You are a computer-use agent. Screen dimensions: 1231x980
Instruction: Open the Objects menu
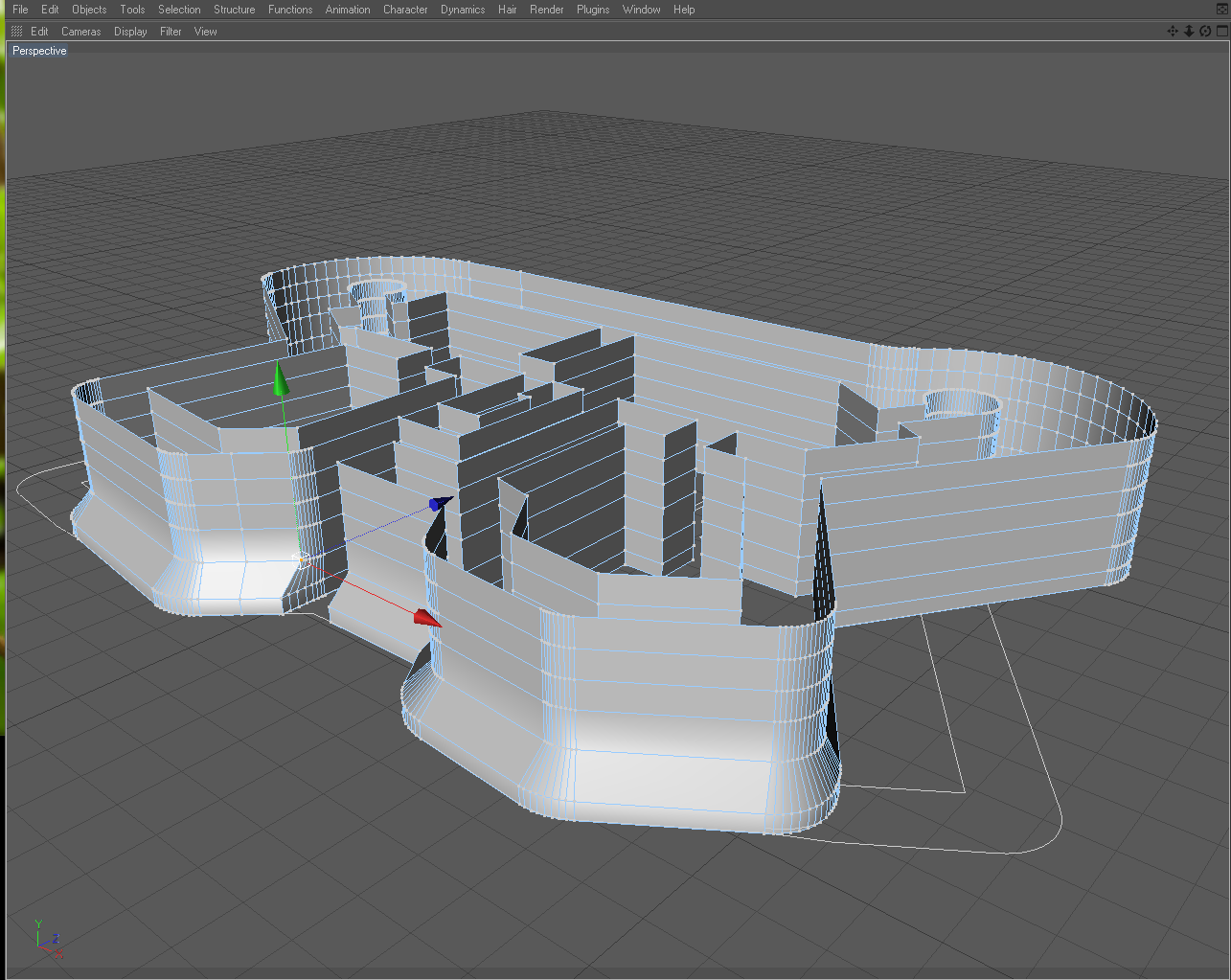89,10
